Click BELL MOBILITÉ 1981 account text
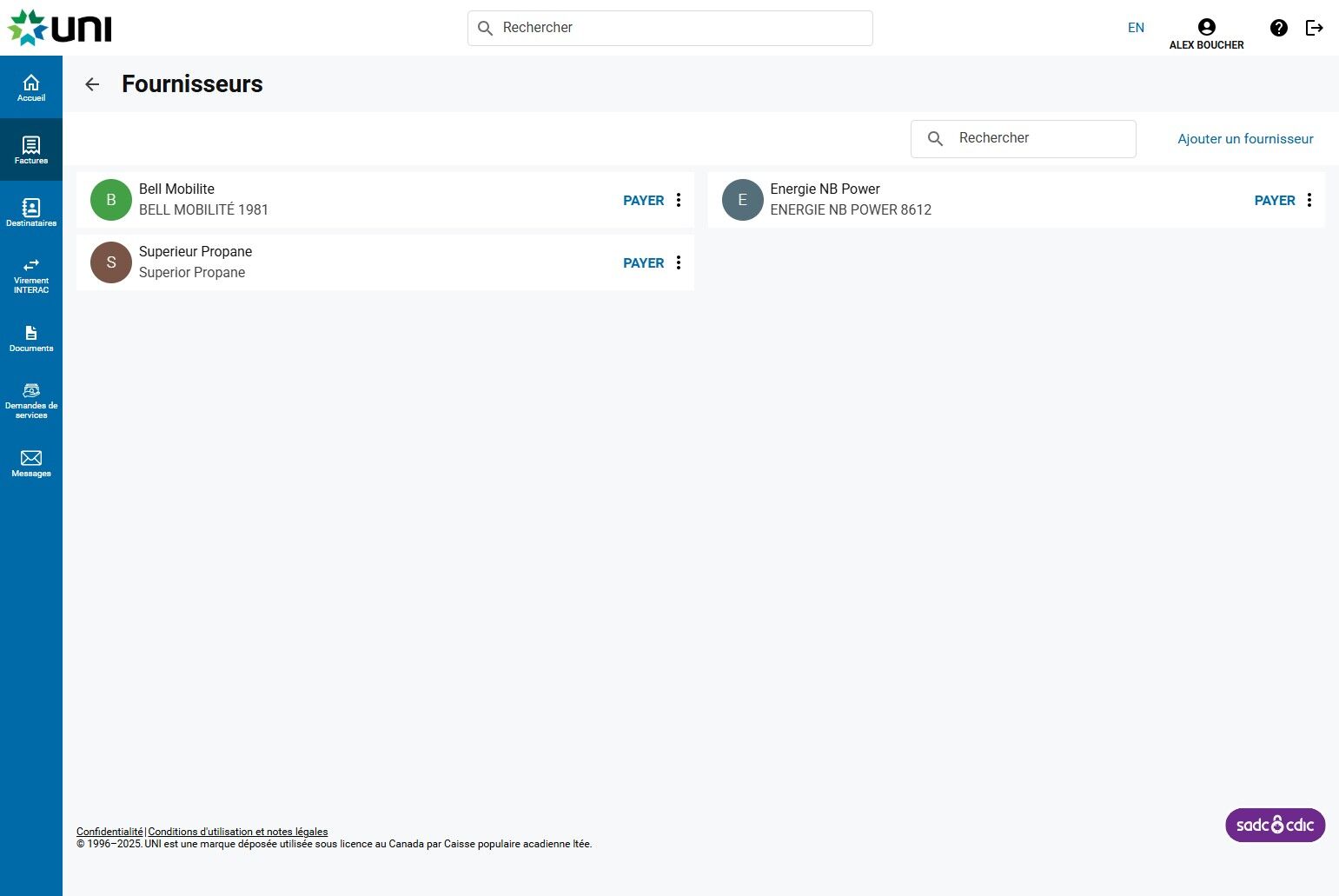This screenshot has height=896, width=1339. point(203,210)
